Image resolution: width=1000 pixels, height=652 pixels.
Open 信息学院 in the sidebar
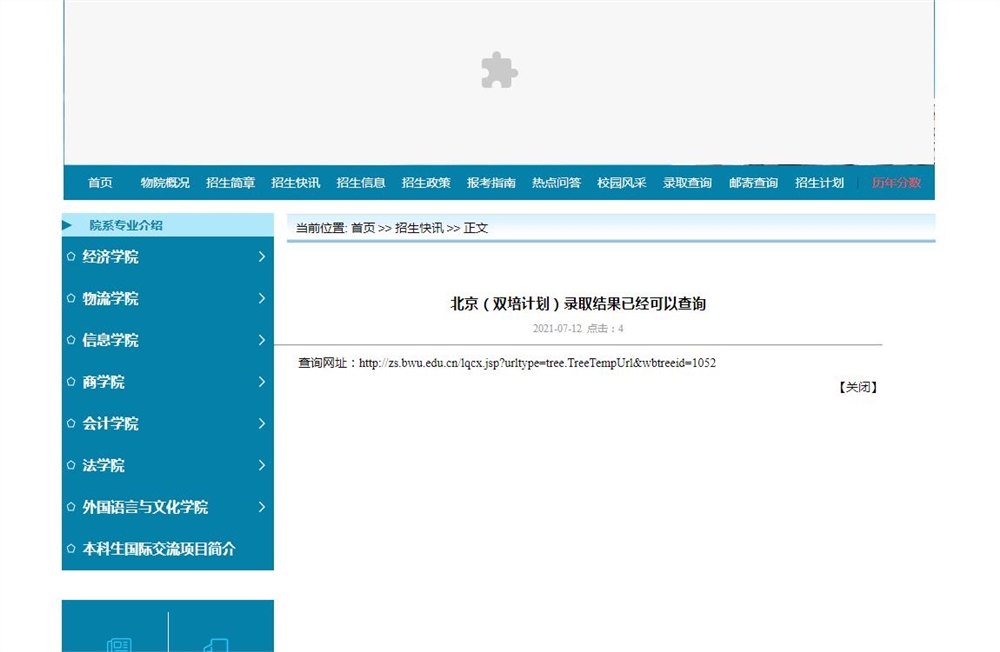[110, 341]
